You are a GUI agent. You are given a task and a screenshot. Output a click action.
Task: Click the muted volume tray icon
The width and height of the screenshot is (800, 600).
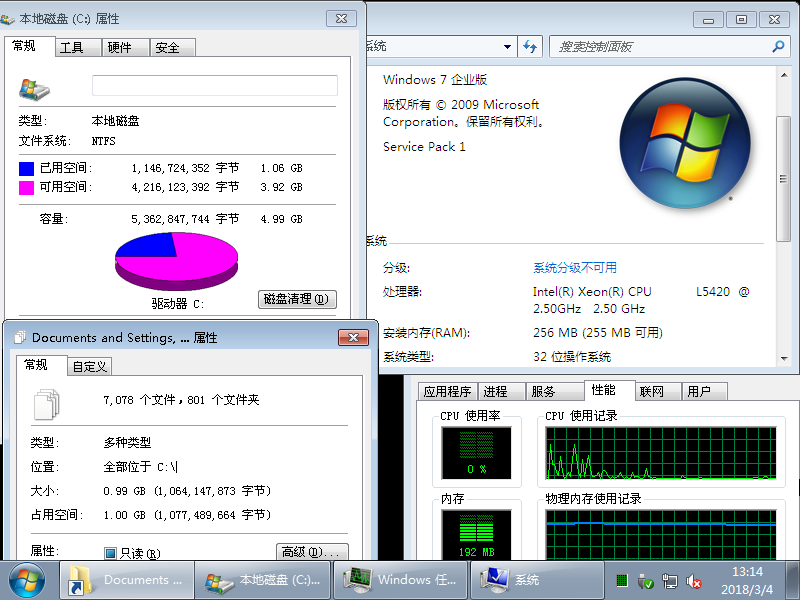(x=693, y=581)
